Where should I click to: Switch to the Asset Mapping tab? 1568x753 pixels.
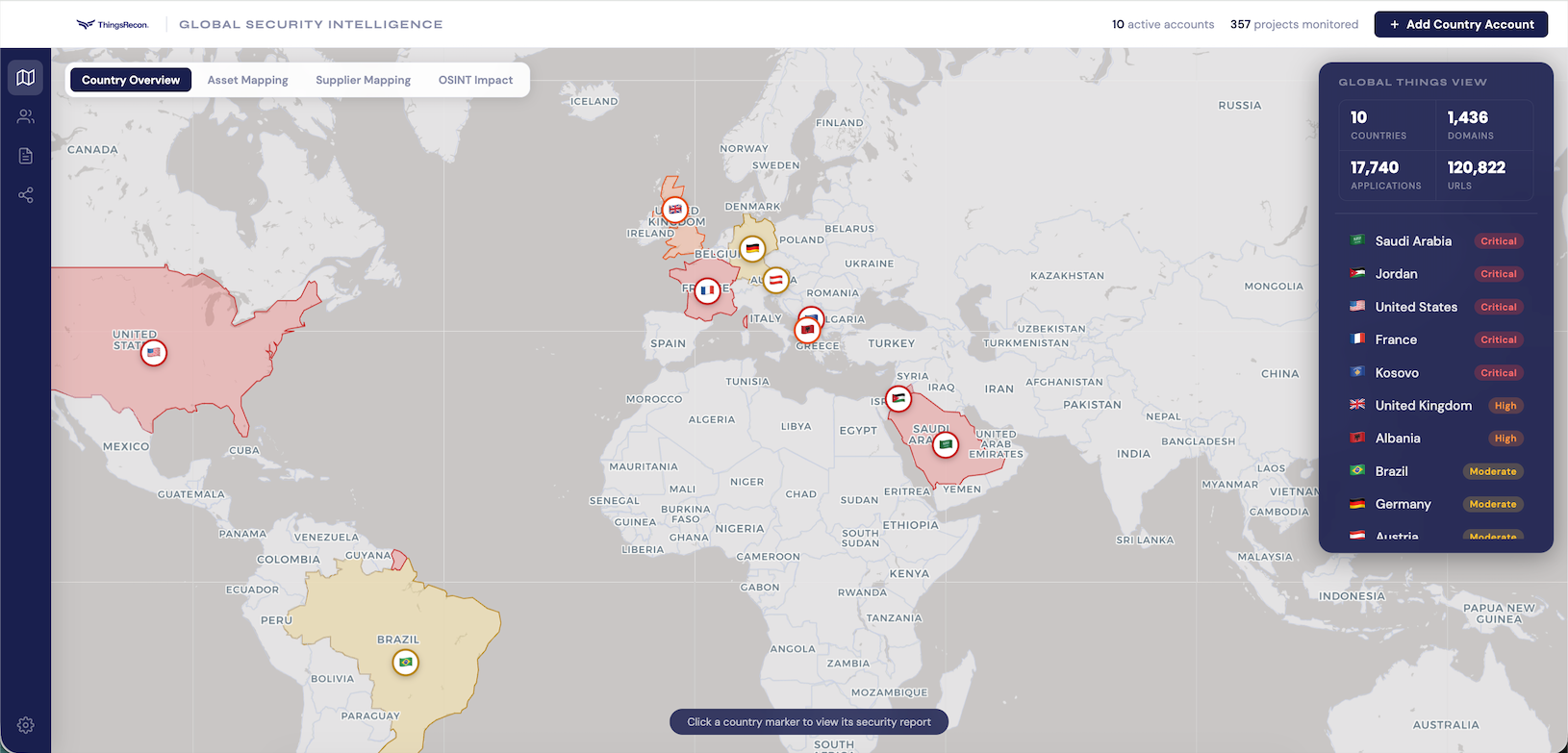(247, 80)
